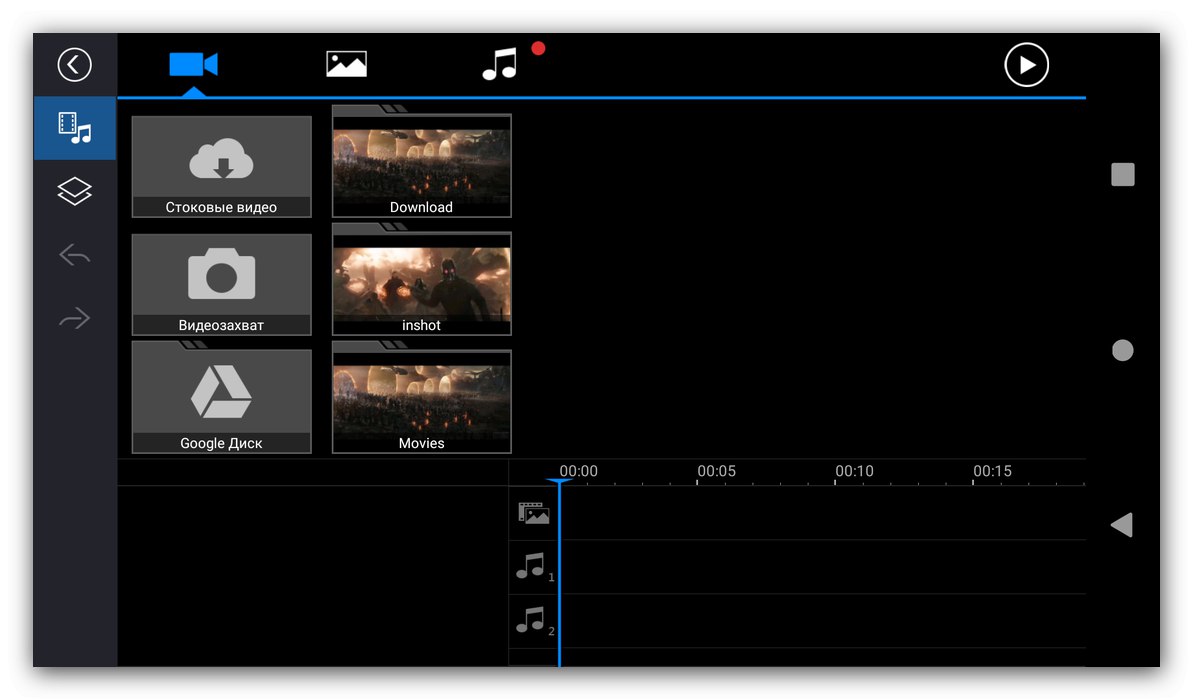1193x700 pixels.
Task: Open Стоковые видео stock videos
Action: click(221, 167)
